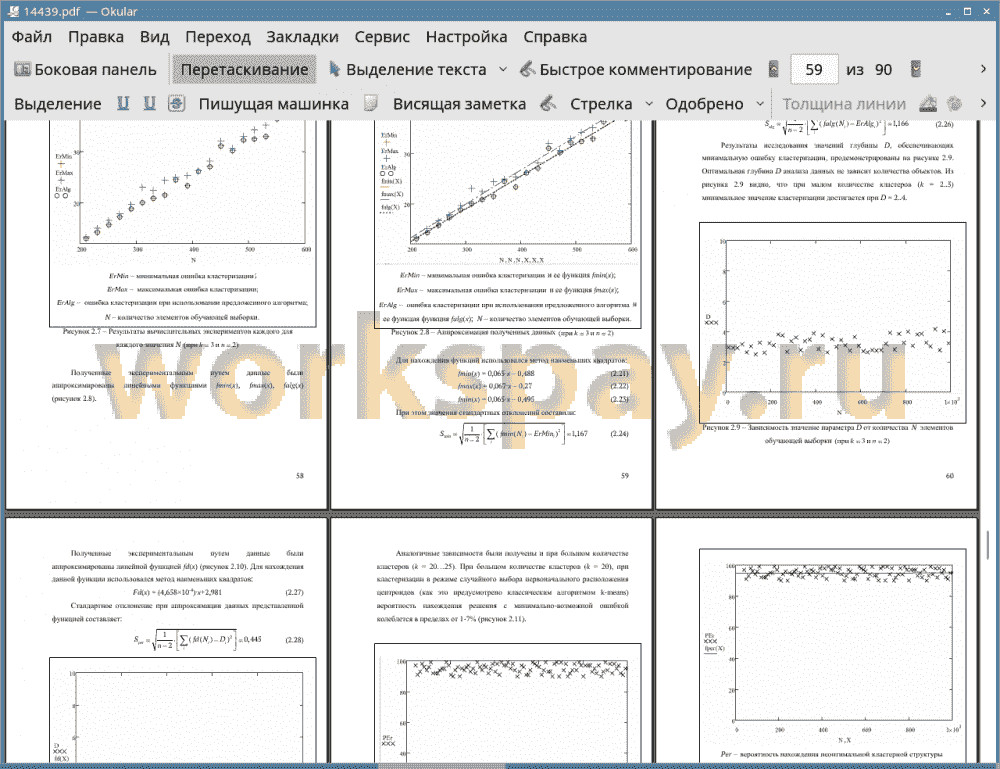Viewport: 1000px width, 769px height.
Task: Click equation number '(2.26)'
Action: coord(944,124)
